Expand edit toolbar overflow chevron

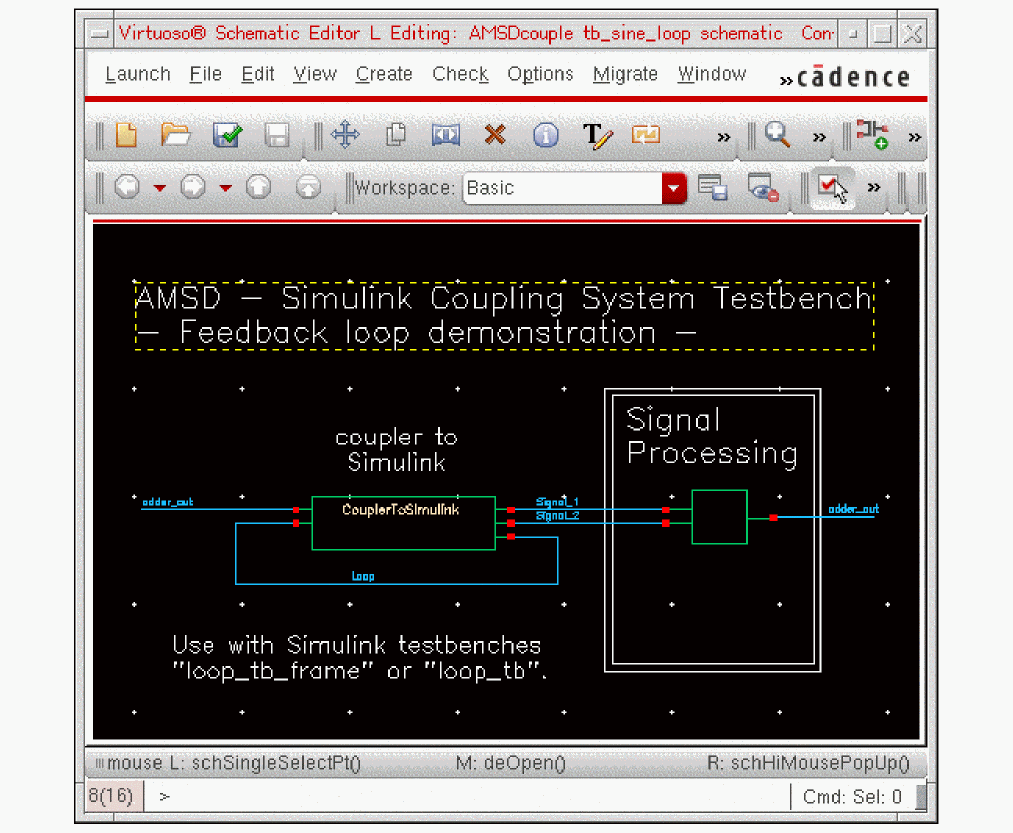(x=724, y=137)
